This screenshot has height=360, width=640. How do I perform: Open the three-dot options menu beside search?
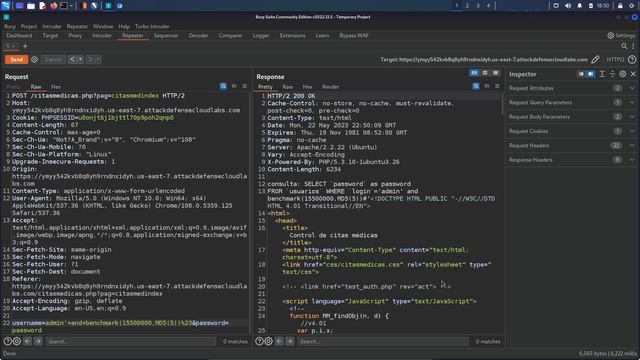point(633,46)
